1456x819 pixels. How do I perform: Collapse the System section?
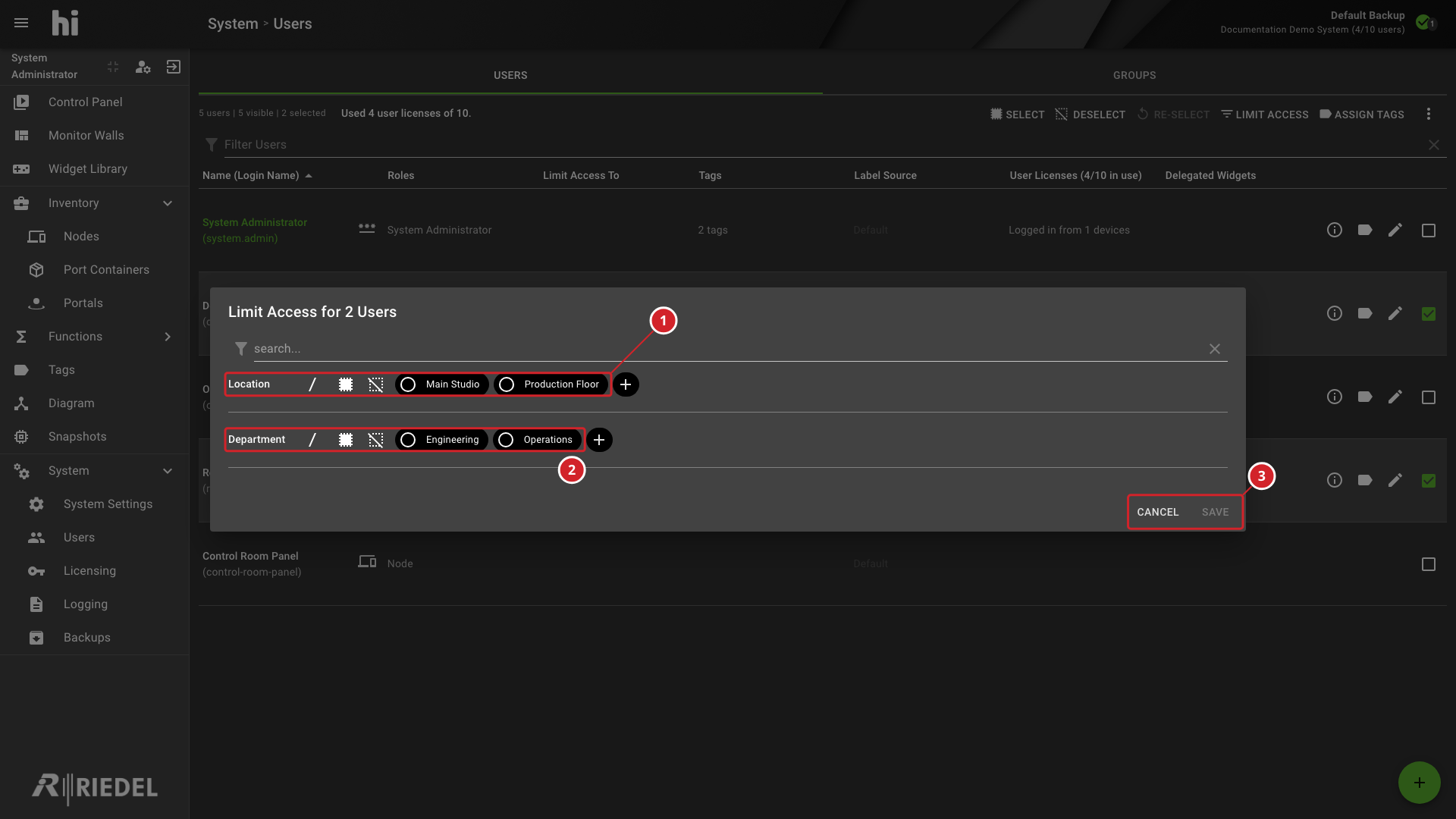pos(168,471)
